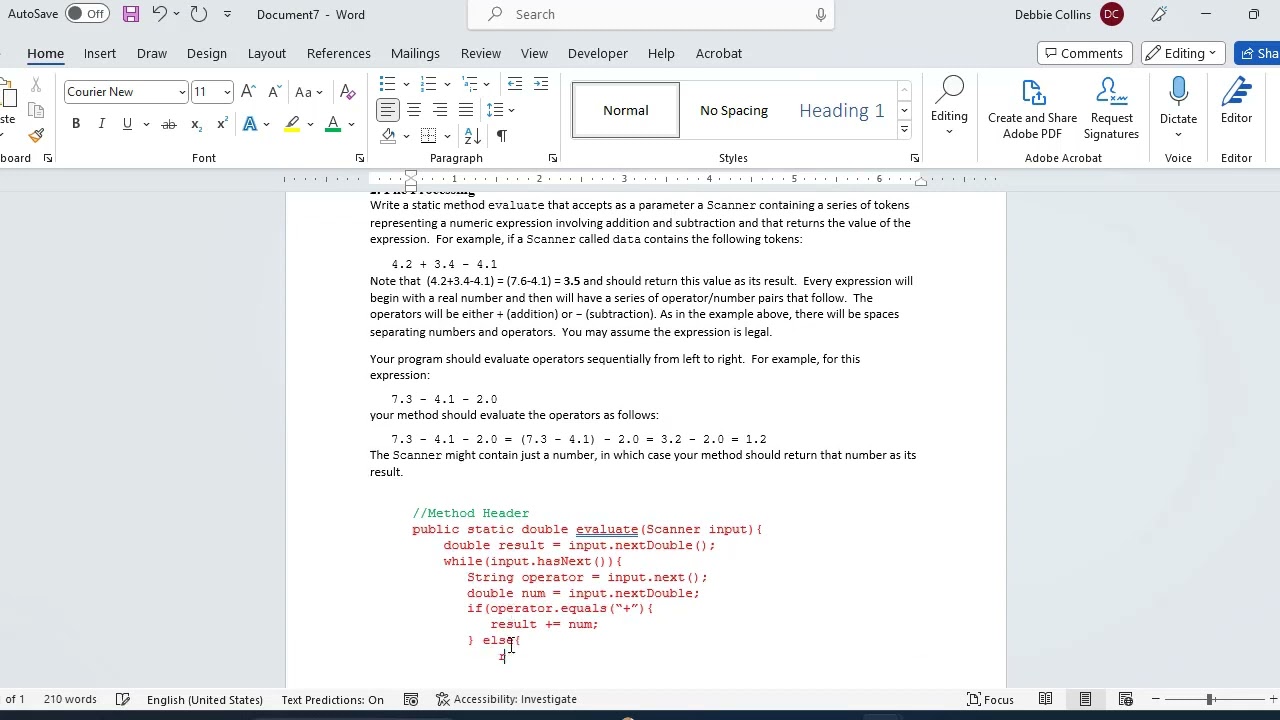Switch to Web Layout view icon
Screen dimensions: 1280x720
tap(1125, 699)
